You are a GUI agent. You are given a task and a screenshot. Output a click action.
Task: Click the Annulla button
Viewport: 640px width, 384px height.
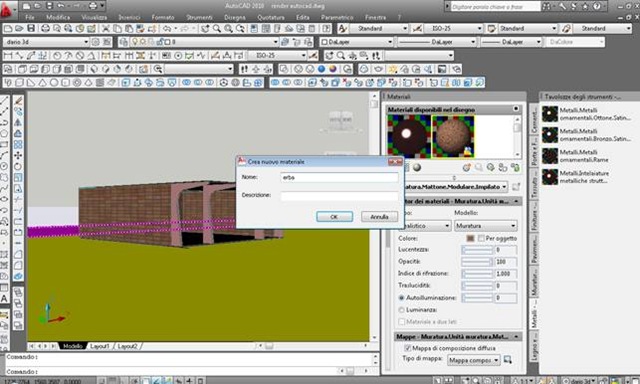coord(379,217)
